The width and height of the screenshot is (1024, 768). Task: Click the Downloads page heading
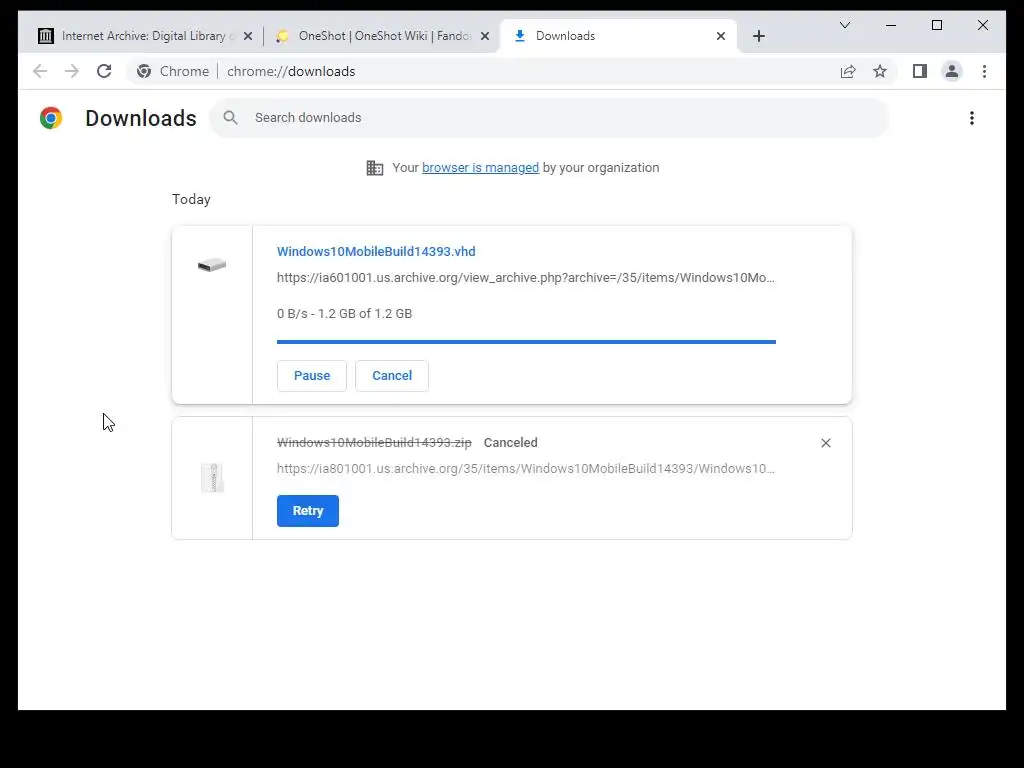click(x=141, y=118)
